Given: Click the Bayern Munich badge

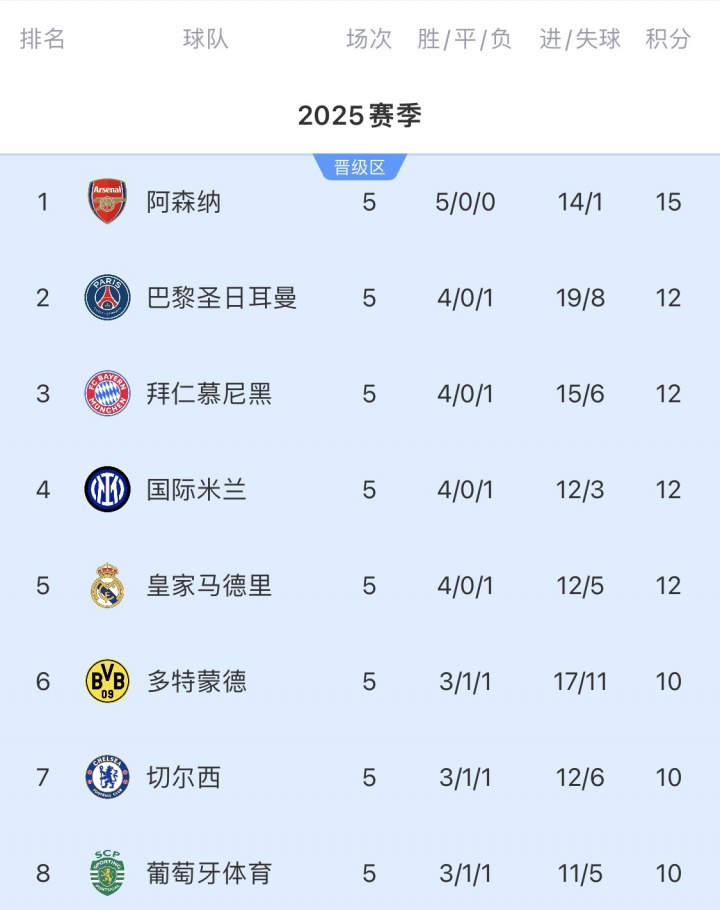Looking at the screenshot, I should [x=107, y=394].
